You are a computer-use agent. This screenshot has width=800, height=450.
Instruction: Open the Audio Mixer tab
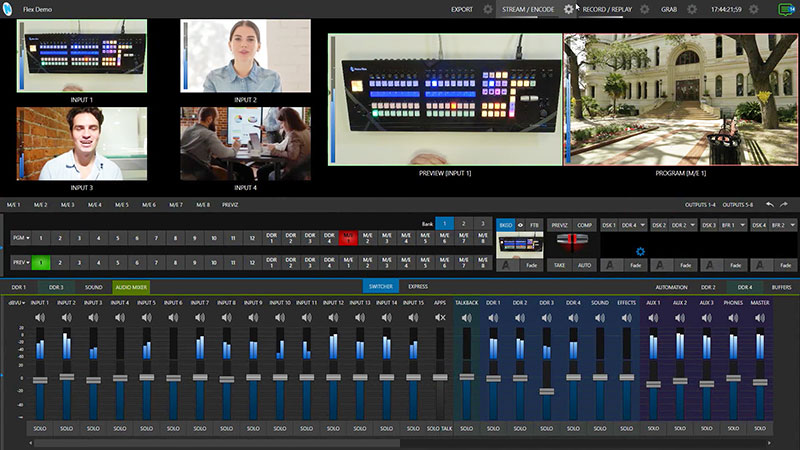(x=131, y=287)
